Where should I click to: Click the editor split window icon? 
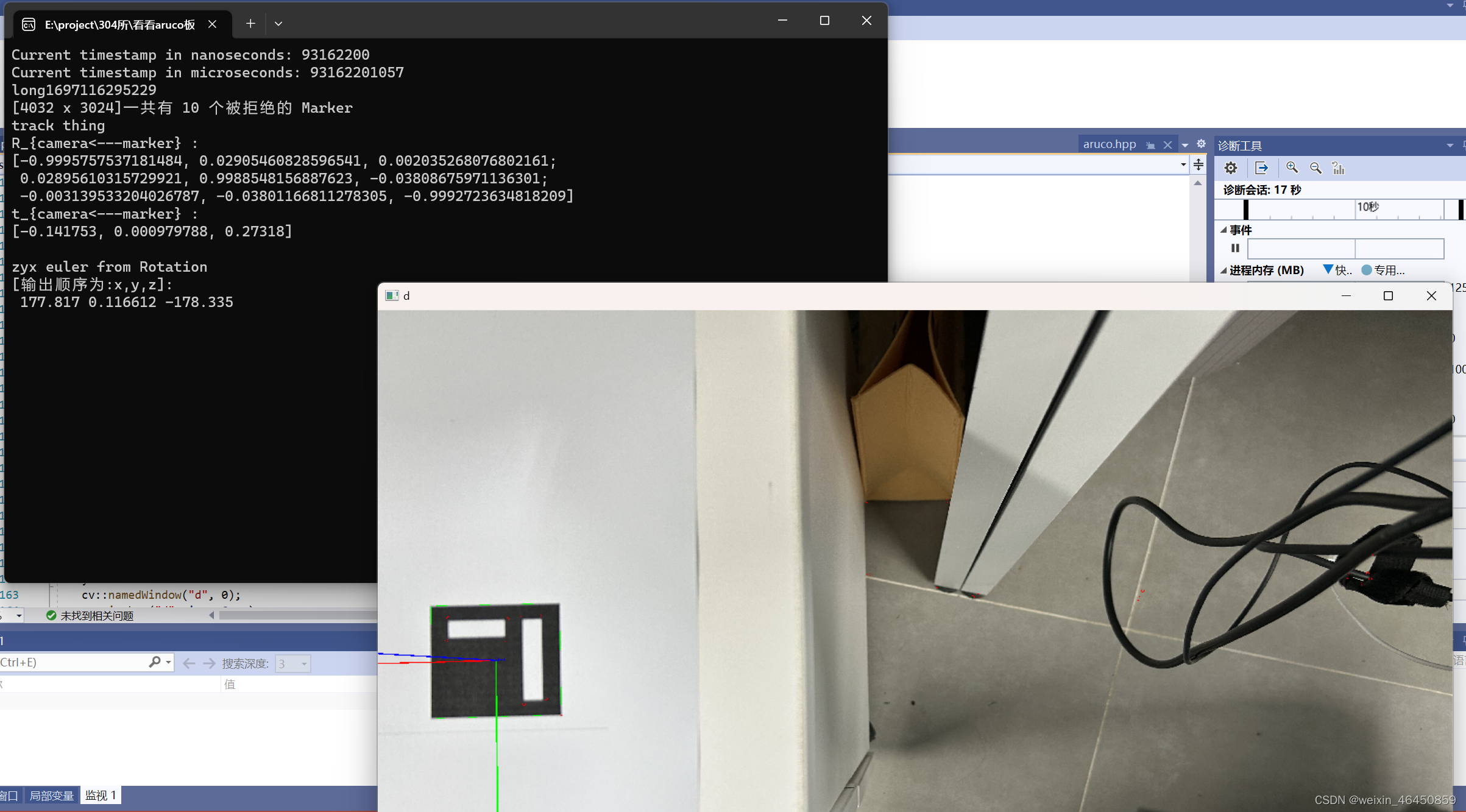pyautogui.click(x=1199, y=164)
